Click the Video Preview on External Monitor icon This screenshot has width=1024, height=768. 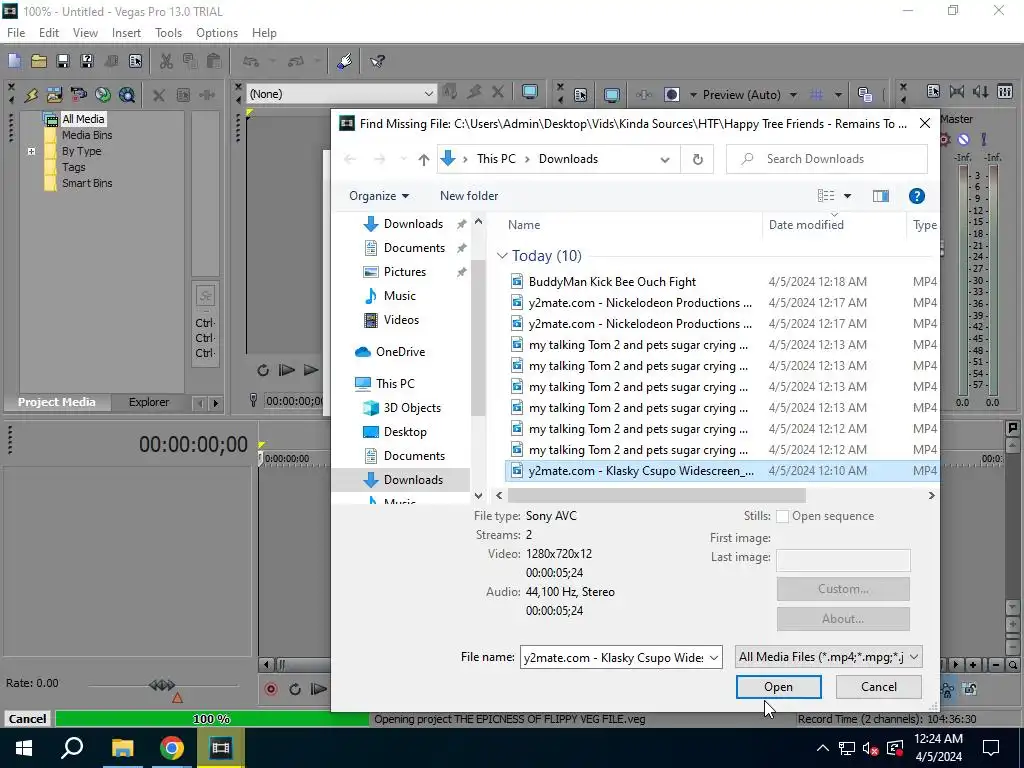pos(611,95)
